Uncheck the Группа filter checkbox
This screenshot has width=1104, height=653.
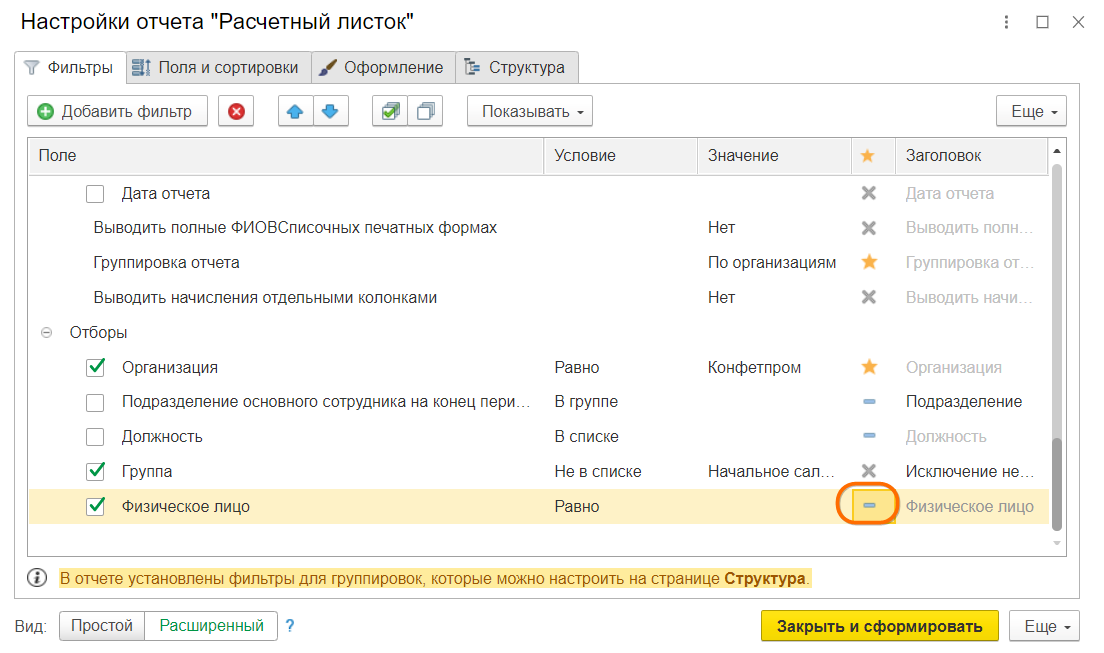(x=95, y=471)
